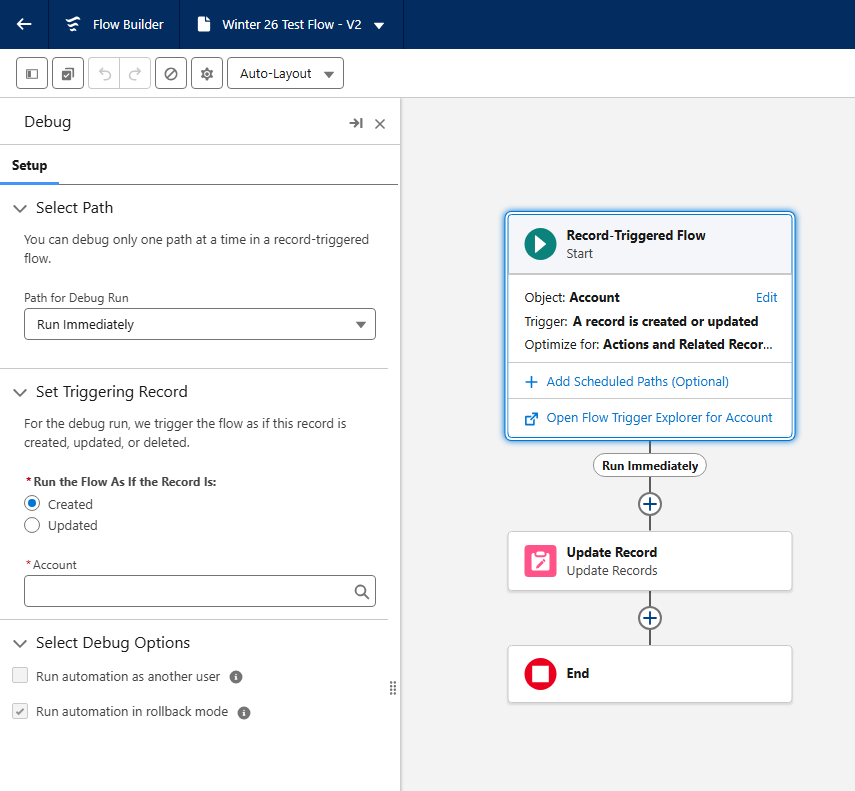
Task: Select the Created radio button
Action: click(x=32, y=503)
